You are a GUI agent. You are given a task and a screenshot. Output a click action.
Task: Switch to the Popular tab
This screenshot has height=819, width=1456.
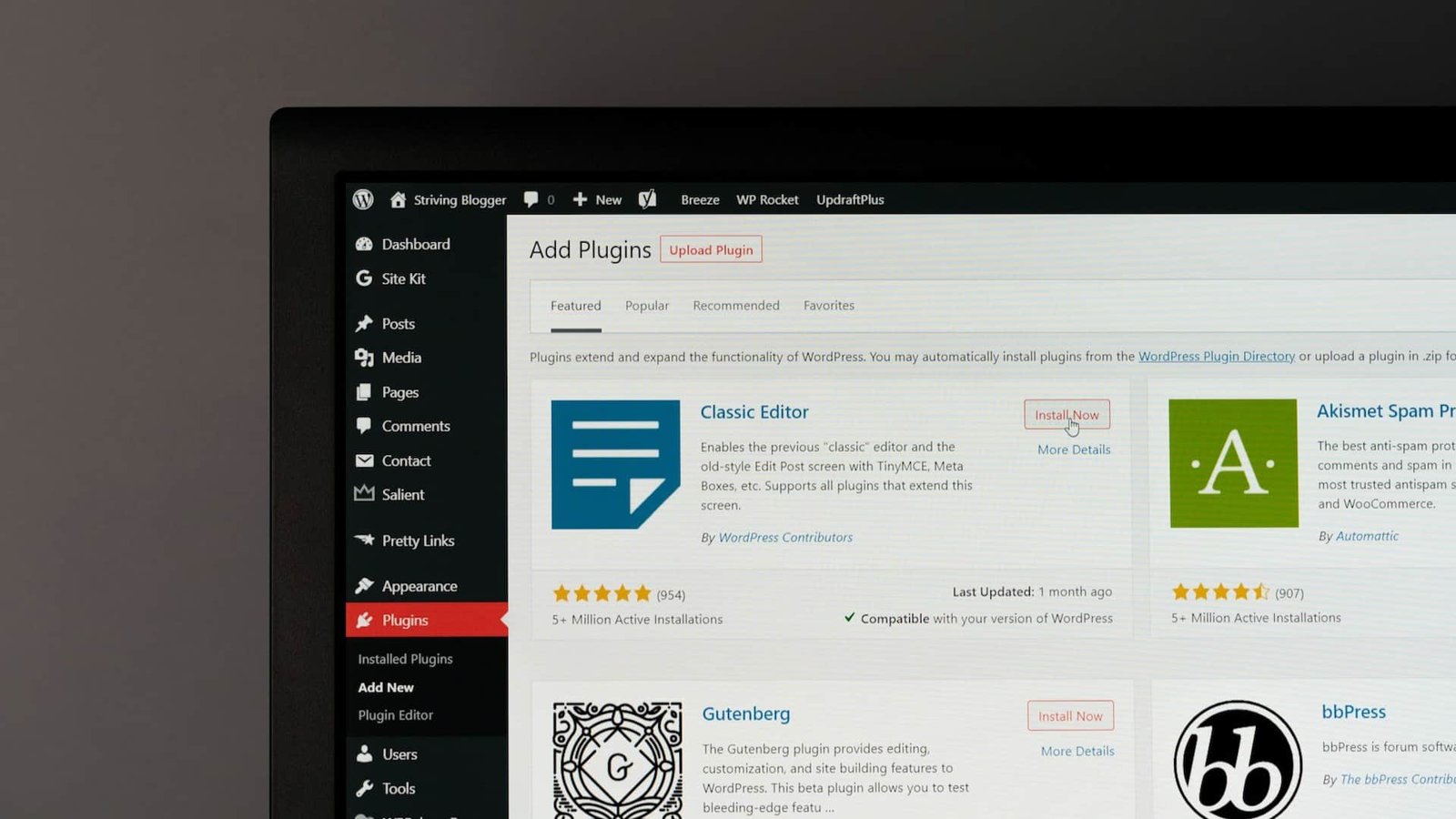coord(647,306)
